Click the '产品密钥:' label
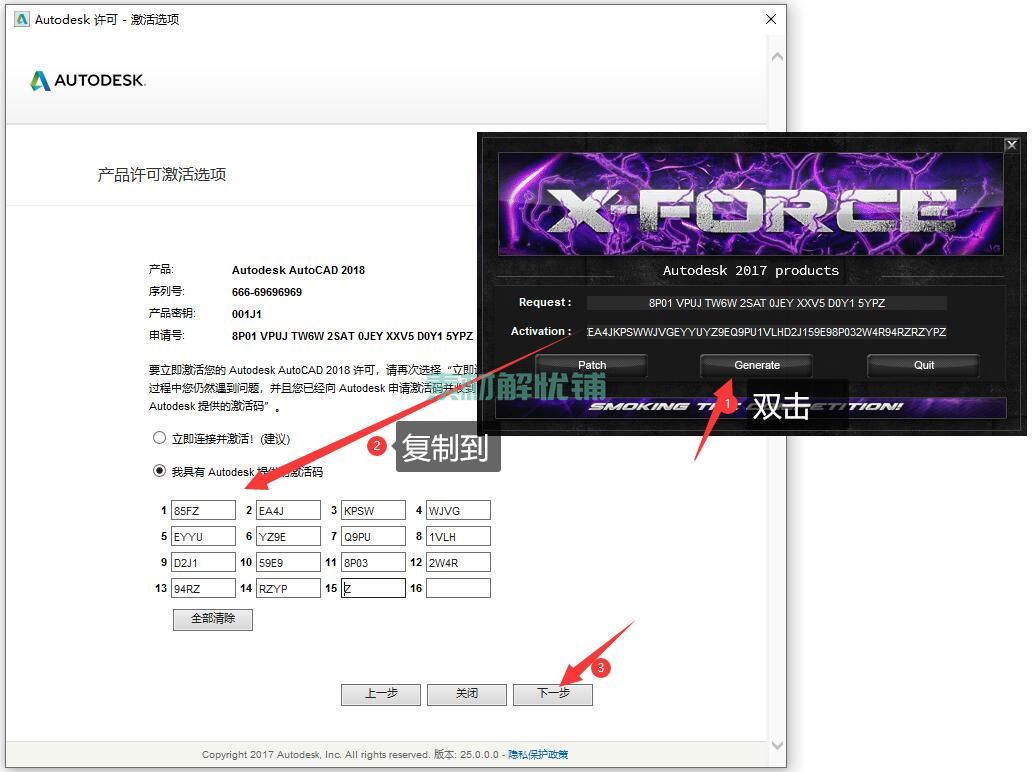 pos(172,313)
